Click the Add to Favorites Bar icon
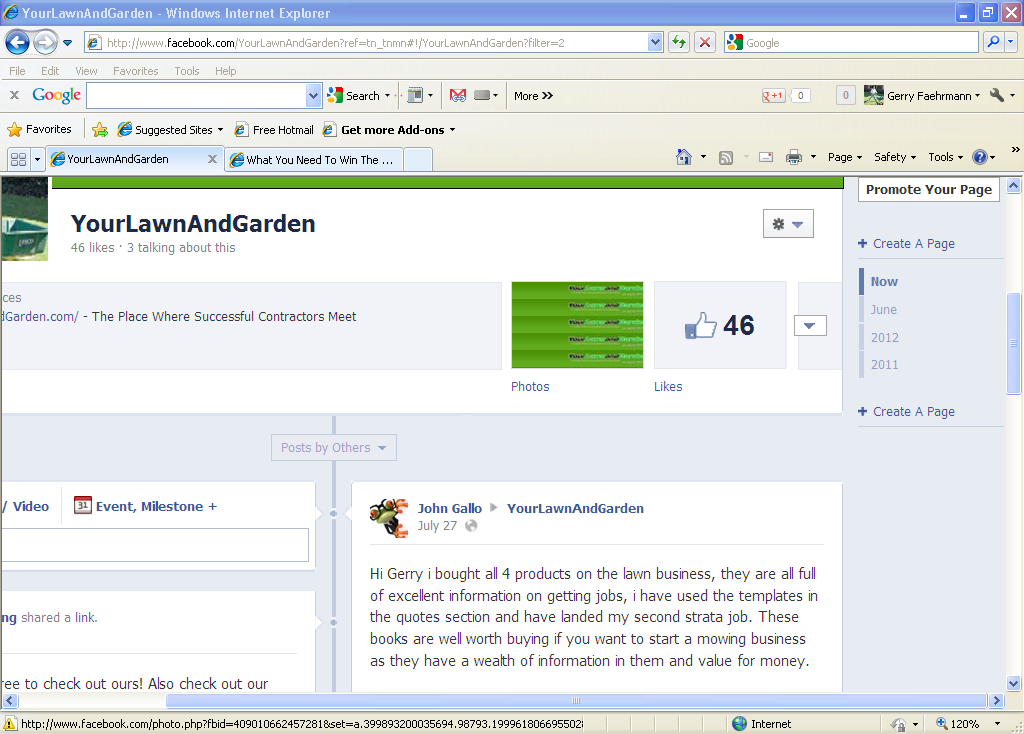Image resolution: width=1024 pixels, height=734 pixels. [100, 129]
